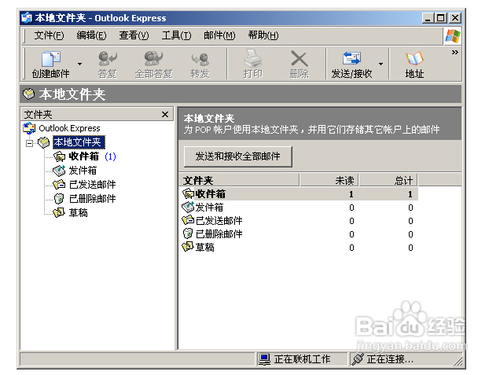Minimize the Outlook Express window
This screenshot has height=375, width=500.
(428, 18)
